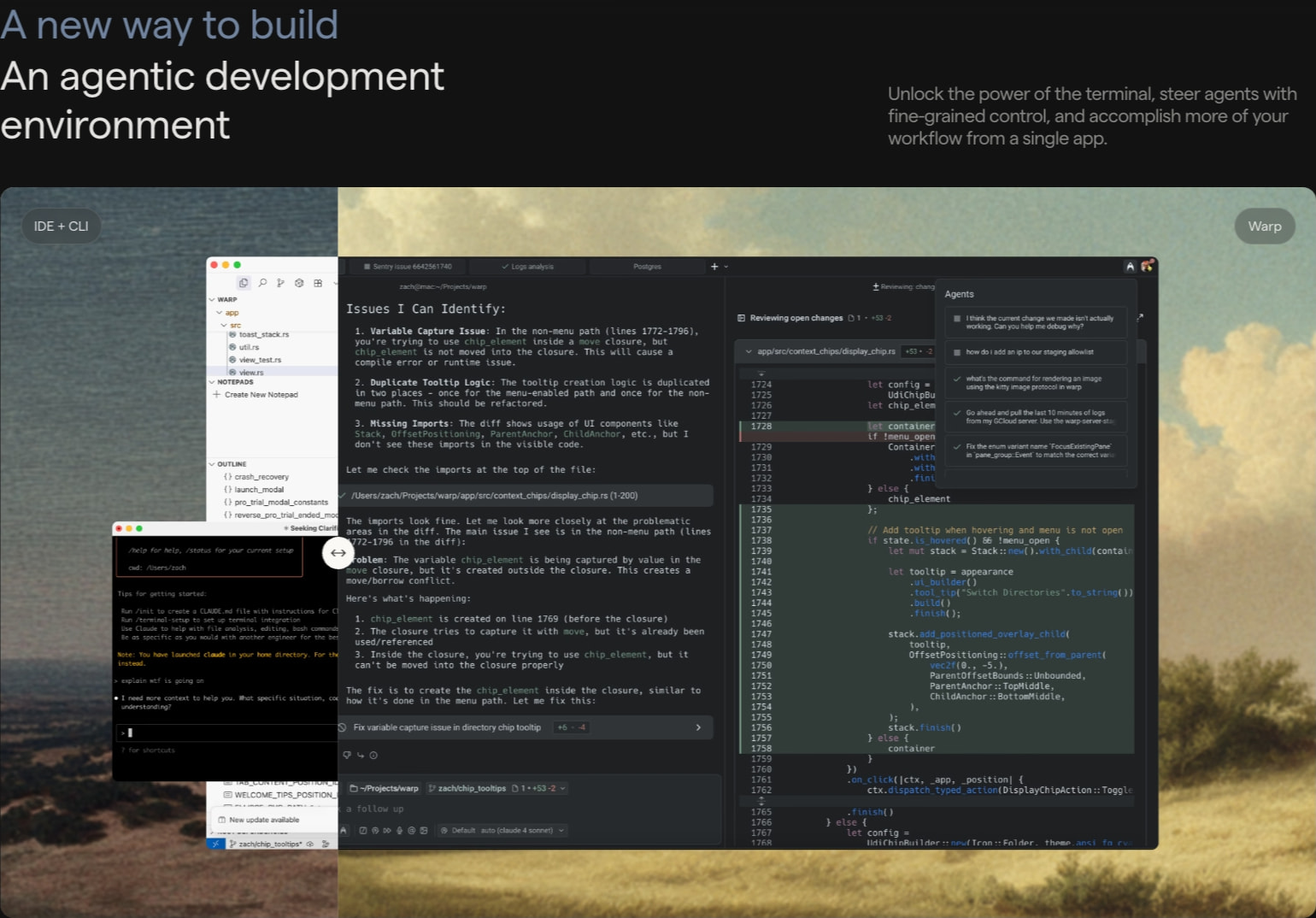
Task: Open the model dropdown showing auto (claude 4 sonnet)
Action: [502, 831]
